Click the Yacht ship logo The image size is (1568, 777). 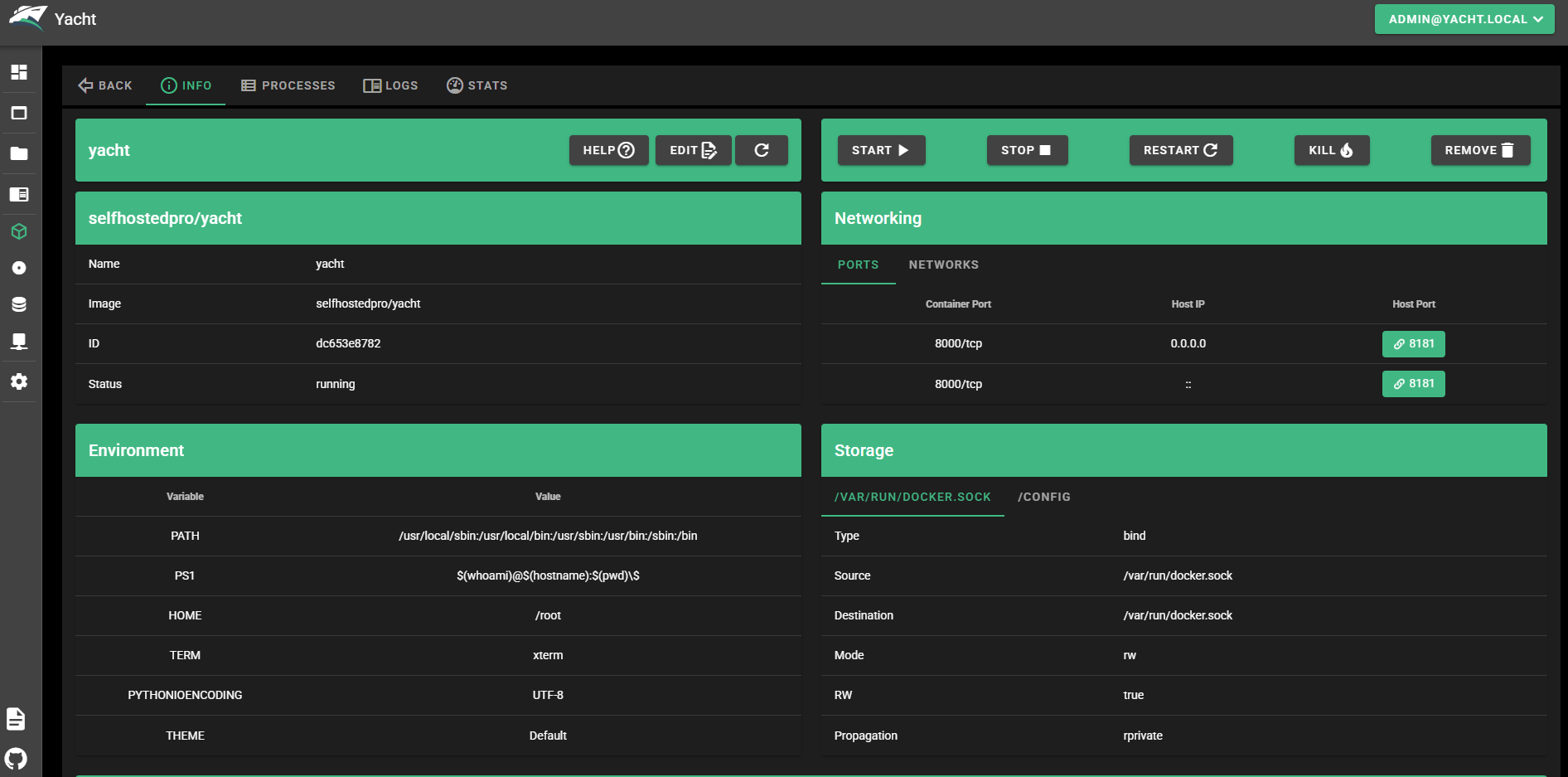pyautogui.click(x=27, y=18)
